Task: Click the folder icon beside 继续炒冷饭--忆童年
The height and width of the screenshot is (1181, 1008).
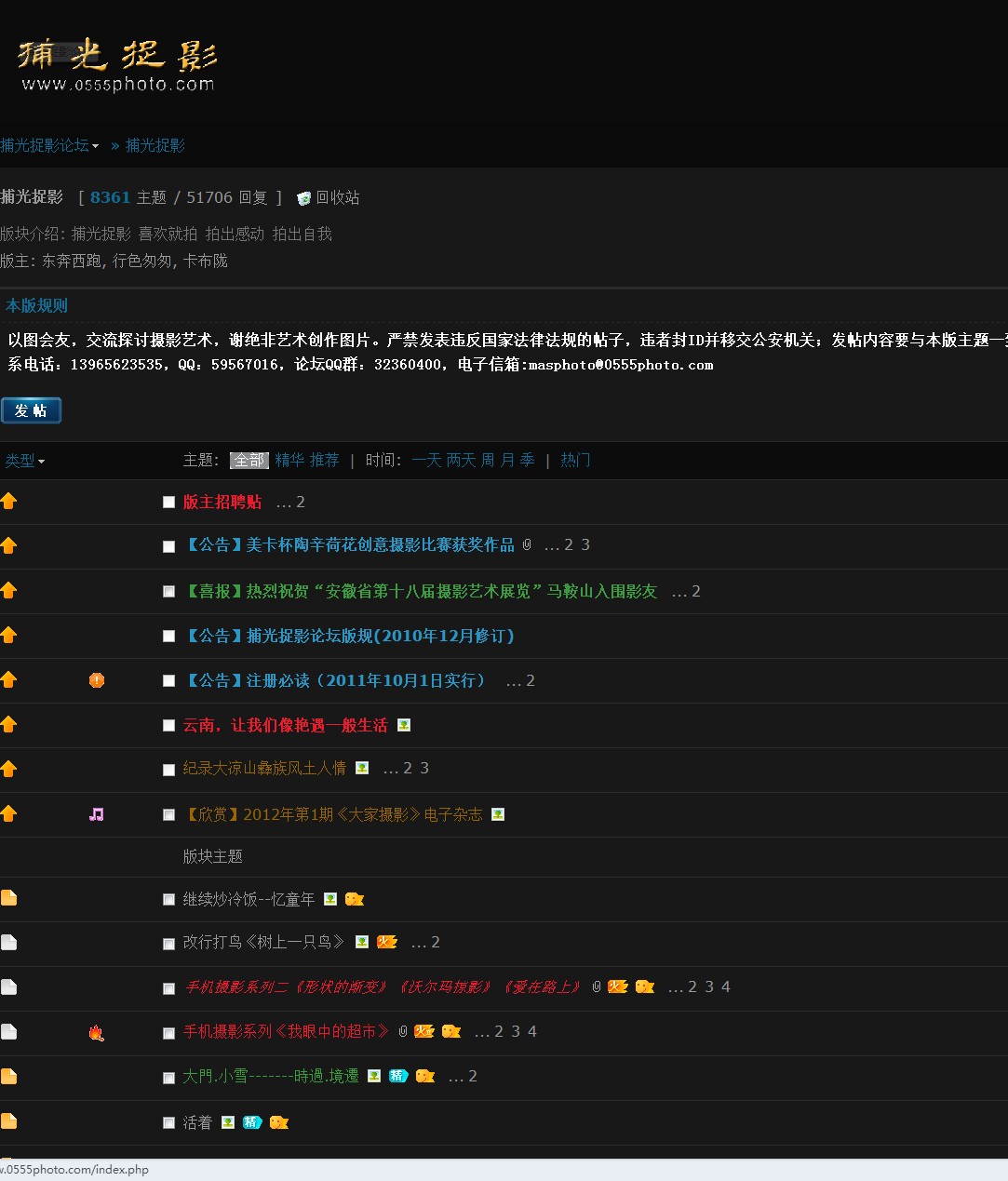Action: [9, 898]
